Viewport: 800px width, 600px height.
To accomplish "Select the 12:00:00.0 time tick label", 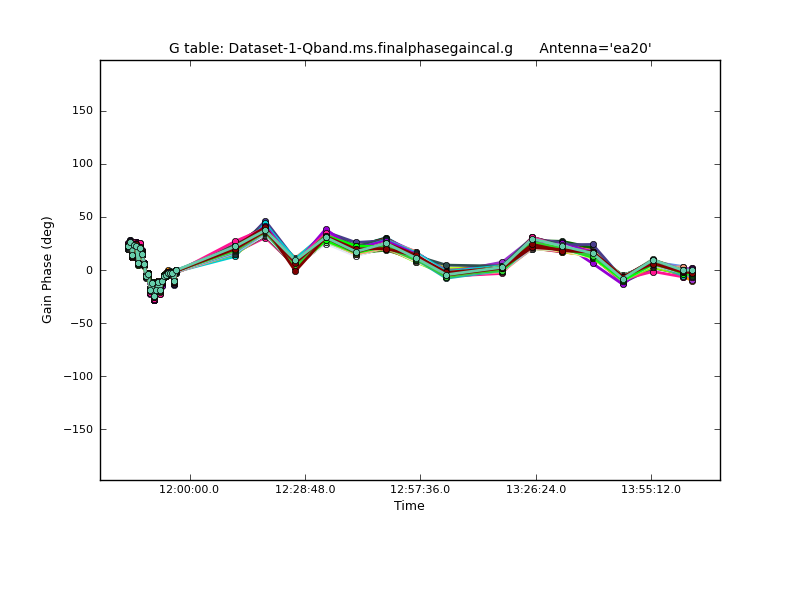I will tap(190, 489).
